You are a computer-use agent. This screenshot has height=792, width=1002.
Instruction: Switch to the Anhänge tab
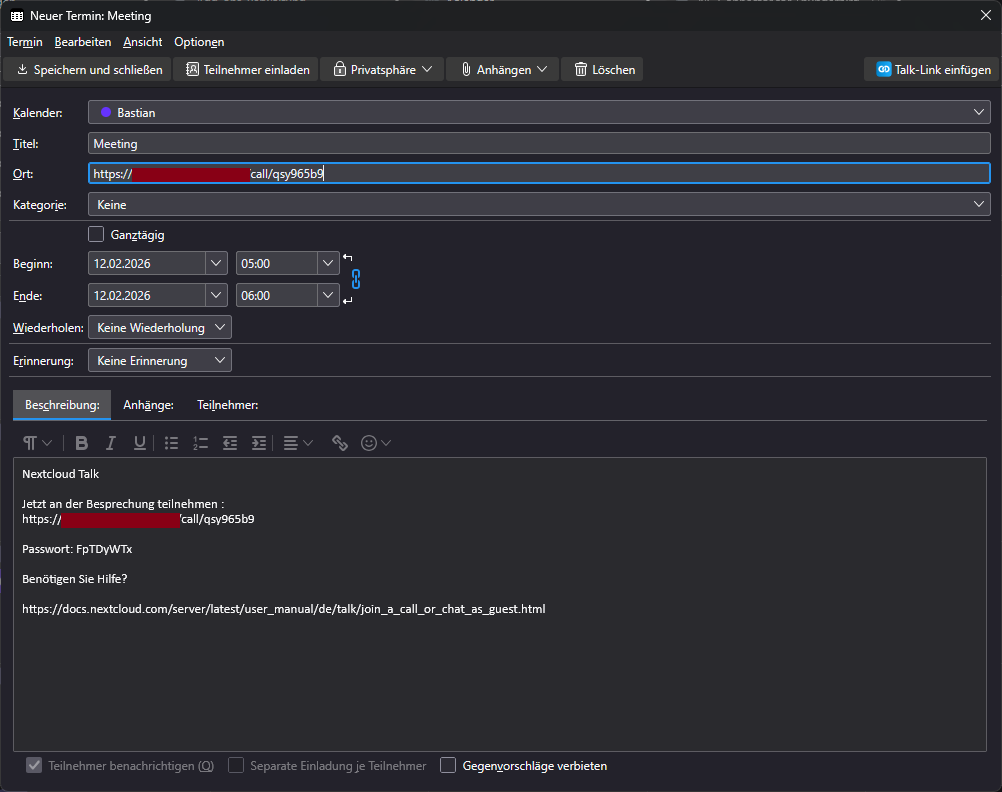click(x=148, y=405)
